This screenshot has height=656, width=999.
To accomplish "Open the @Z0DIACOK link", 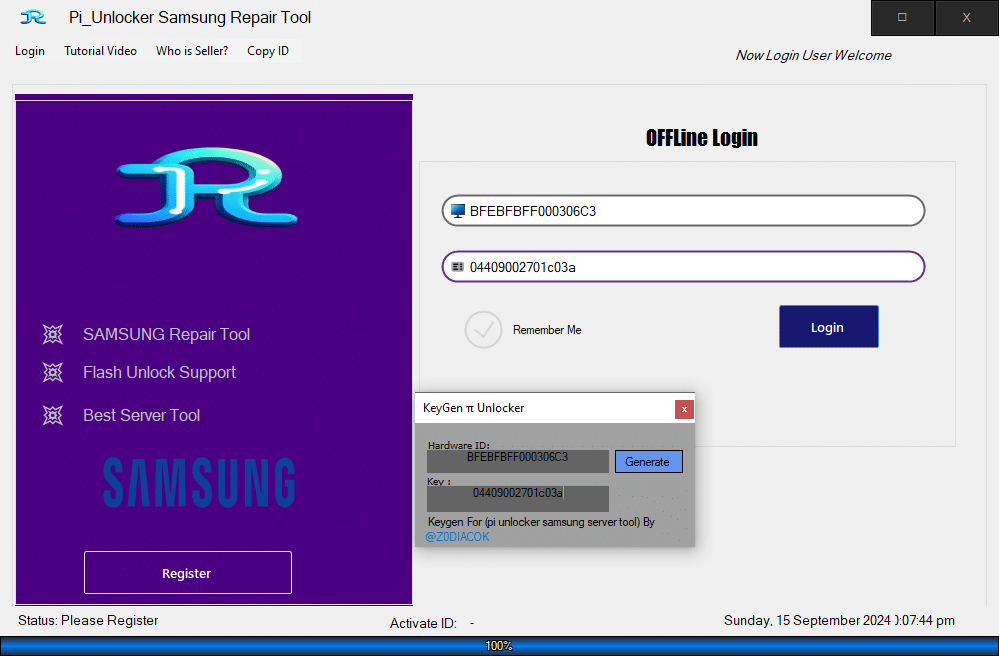I will pyautogui.click(x=458, y=536).
